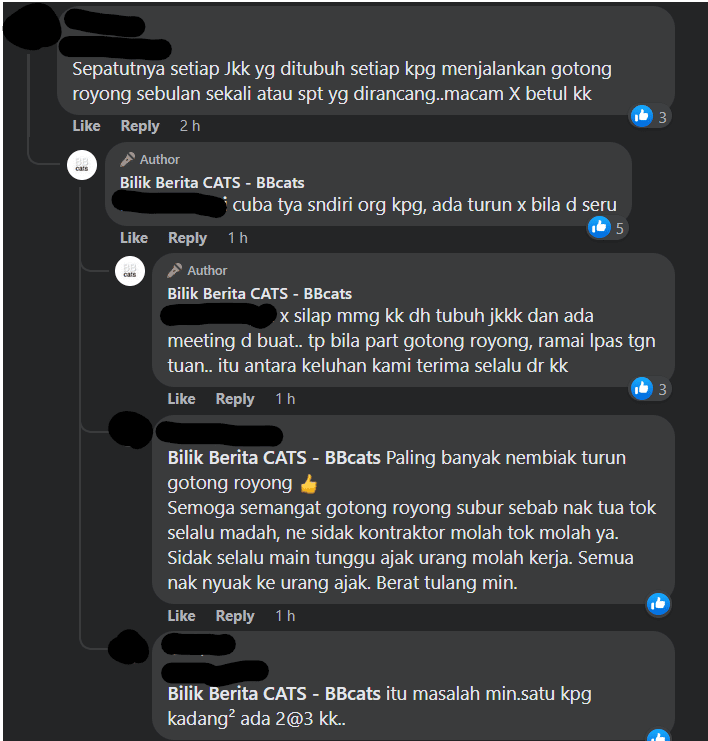Viewport: 708px width, 741px height.
Task: Like the top comment about Jkk gotong royong
Action: point(86,126)
